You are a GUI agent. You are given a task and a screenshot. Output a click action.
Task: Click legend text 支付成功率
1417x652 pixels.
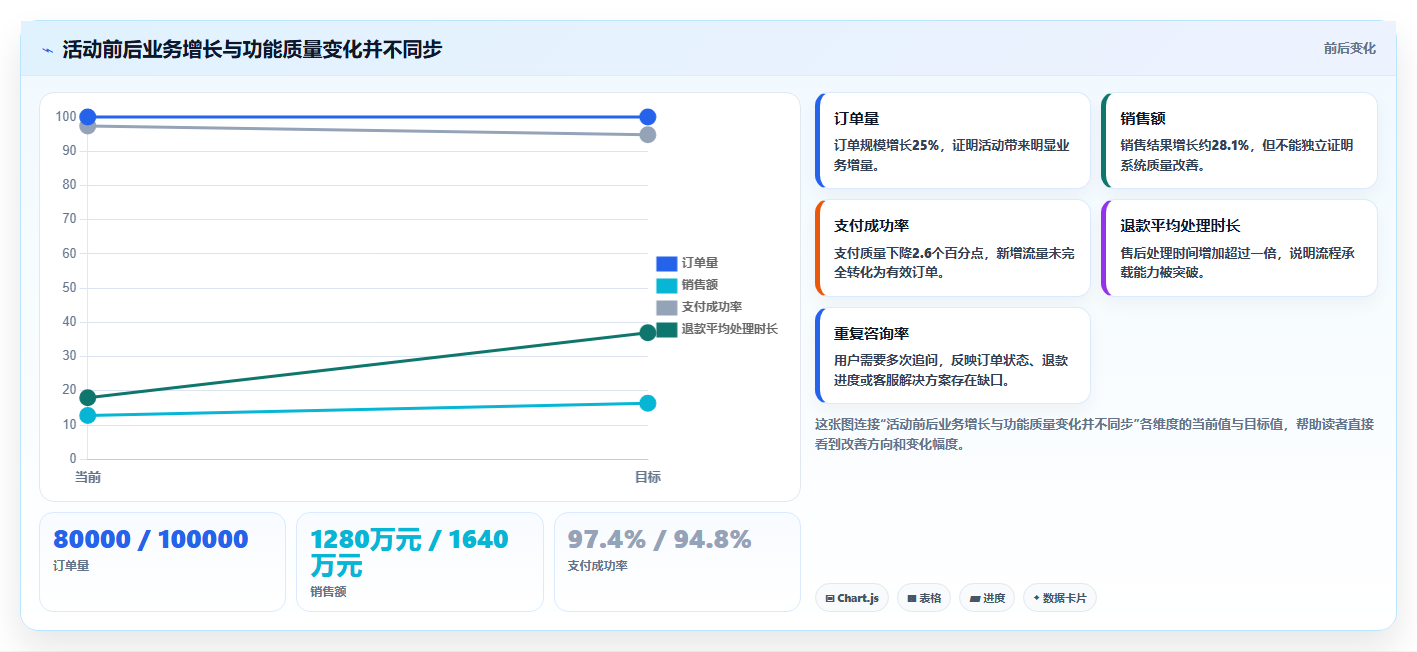tap(712, 307)
